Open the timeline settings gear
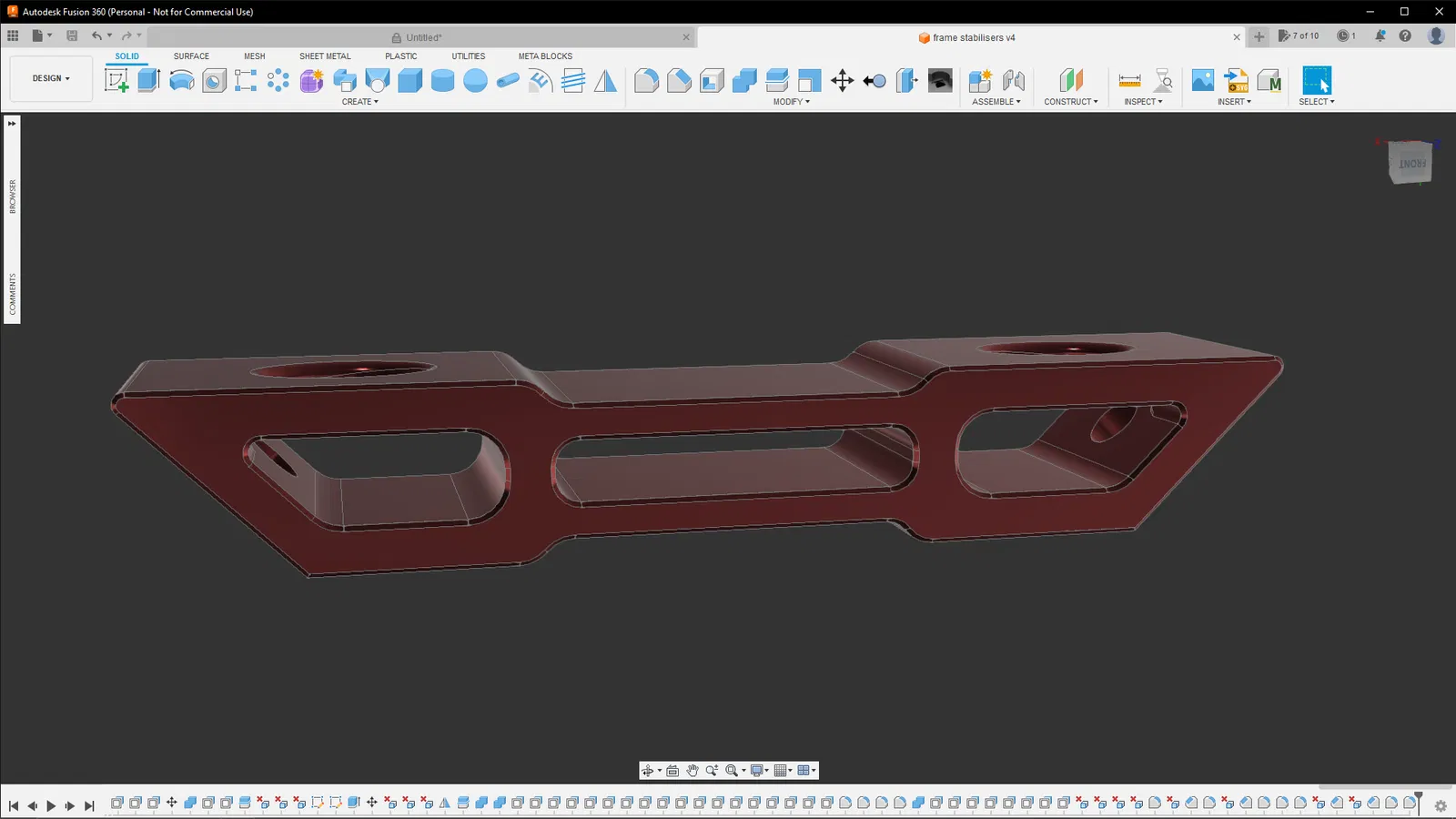Screen dimensions: 1456x819 point(1441,805)
